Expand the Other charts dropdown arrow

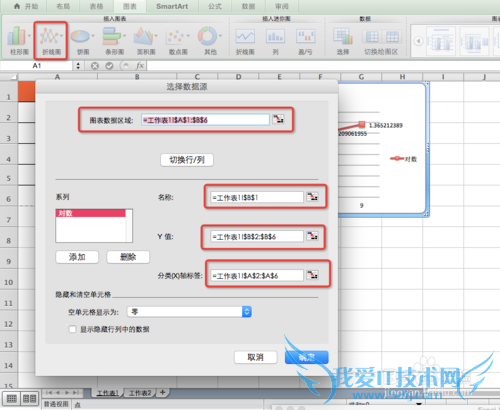pos(220,35)
